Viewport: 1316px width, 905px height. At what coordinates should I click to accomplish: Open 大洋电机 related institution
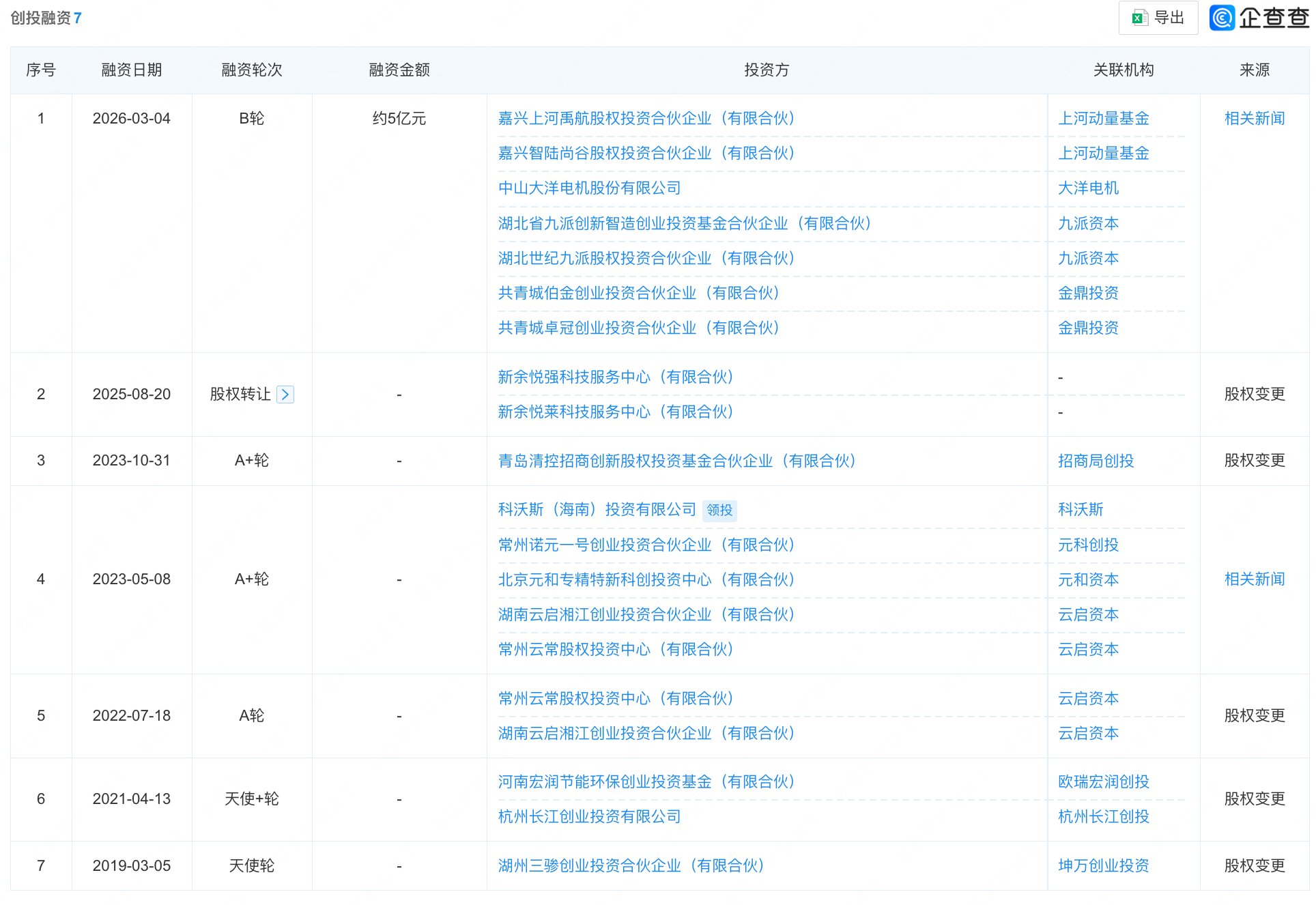pyautogui.click(x=1089, y=188)
